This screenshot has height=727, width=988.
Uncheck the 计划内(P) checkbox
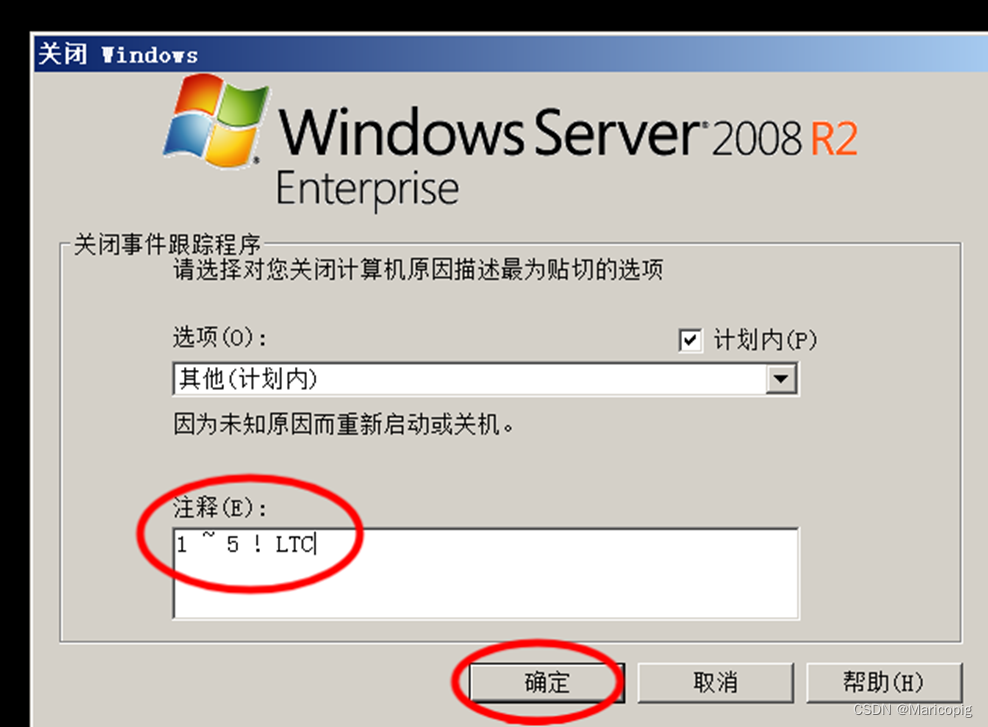tap(691, 340)
